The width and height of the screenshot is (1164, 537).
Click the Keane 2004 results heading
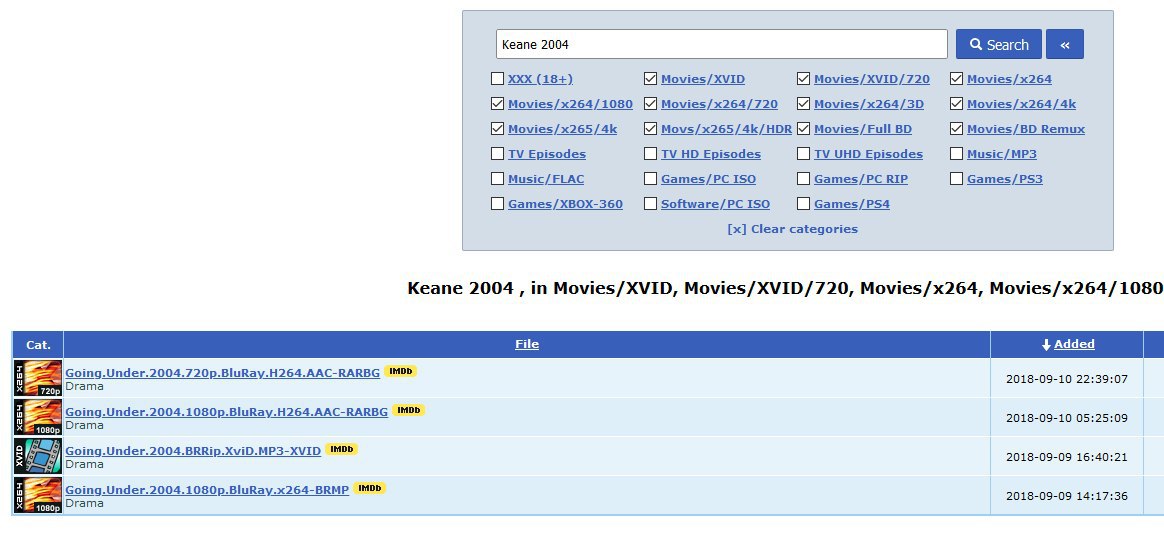[785, 288]
